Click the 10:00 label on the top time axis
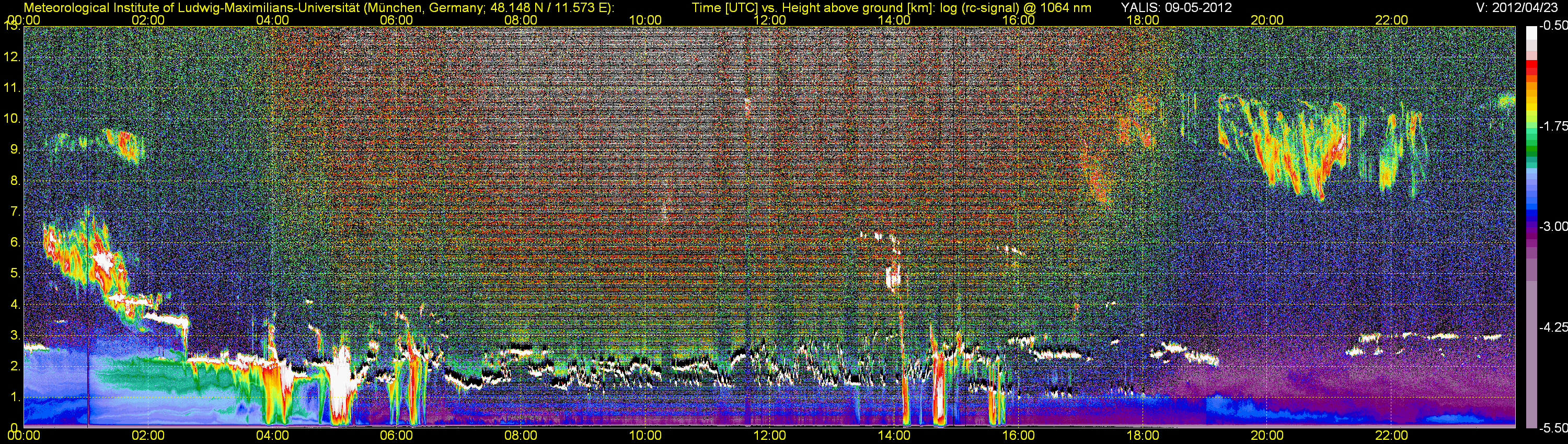Image resolution: width=1568 pixels, height=444 pixels. (x=645, y=20)
